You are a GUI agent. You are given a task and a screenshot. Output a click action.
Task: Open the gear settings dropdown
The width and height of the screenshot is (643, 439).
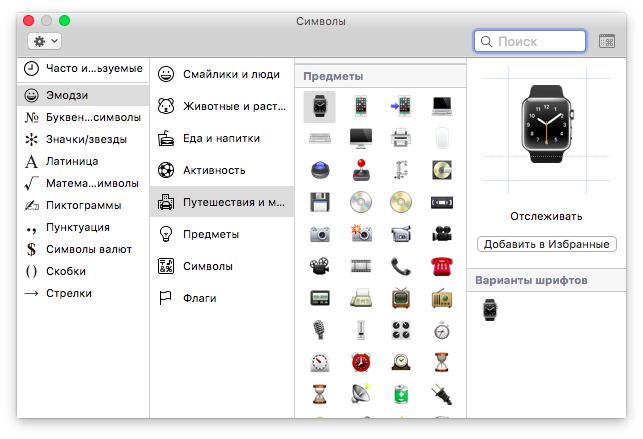coord(45,41)
